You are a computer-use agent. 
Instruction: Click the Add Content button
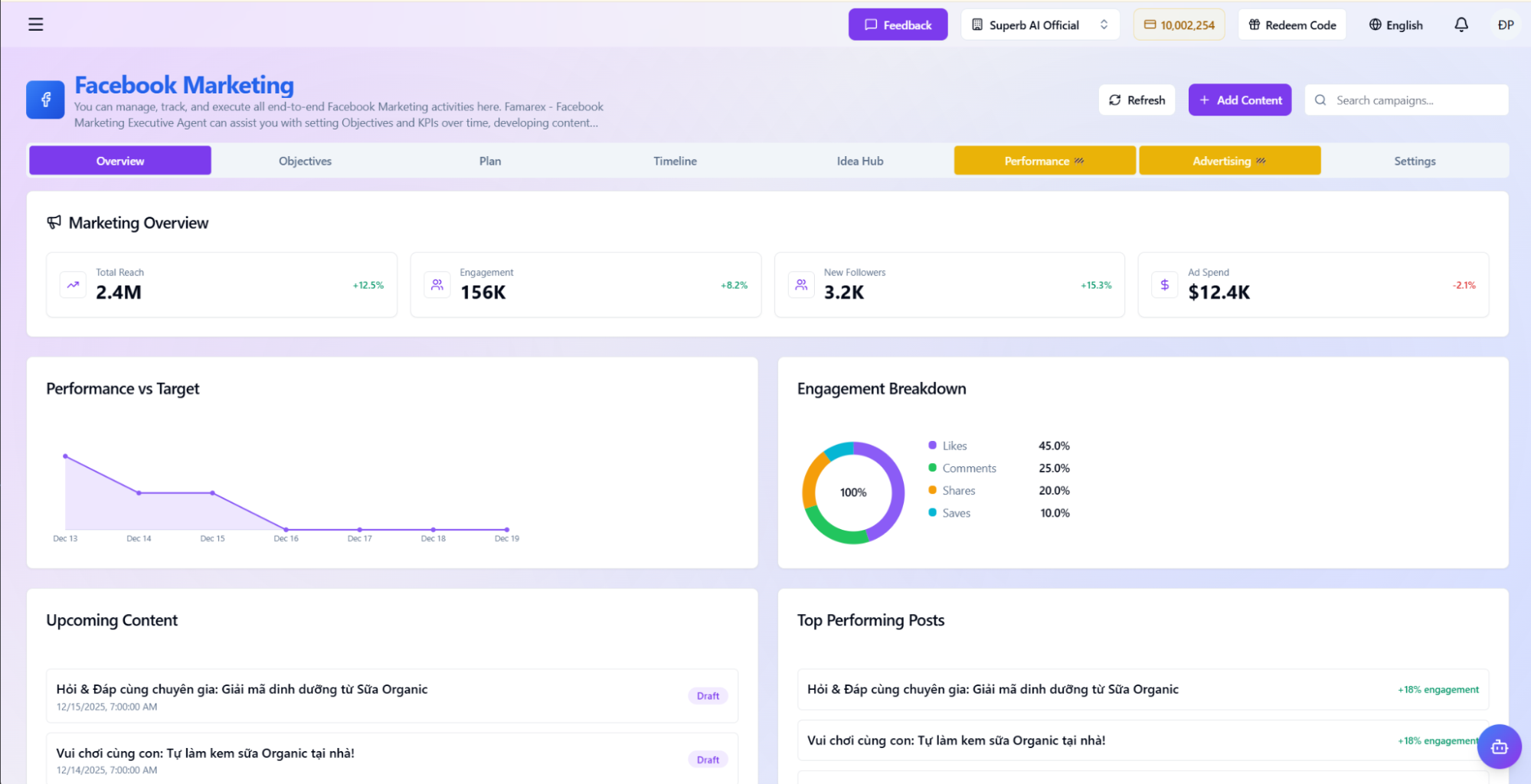1239,100
